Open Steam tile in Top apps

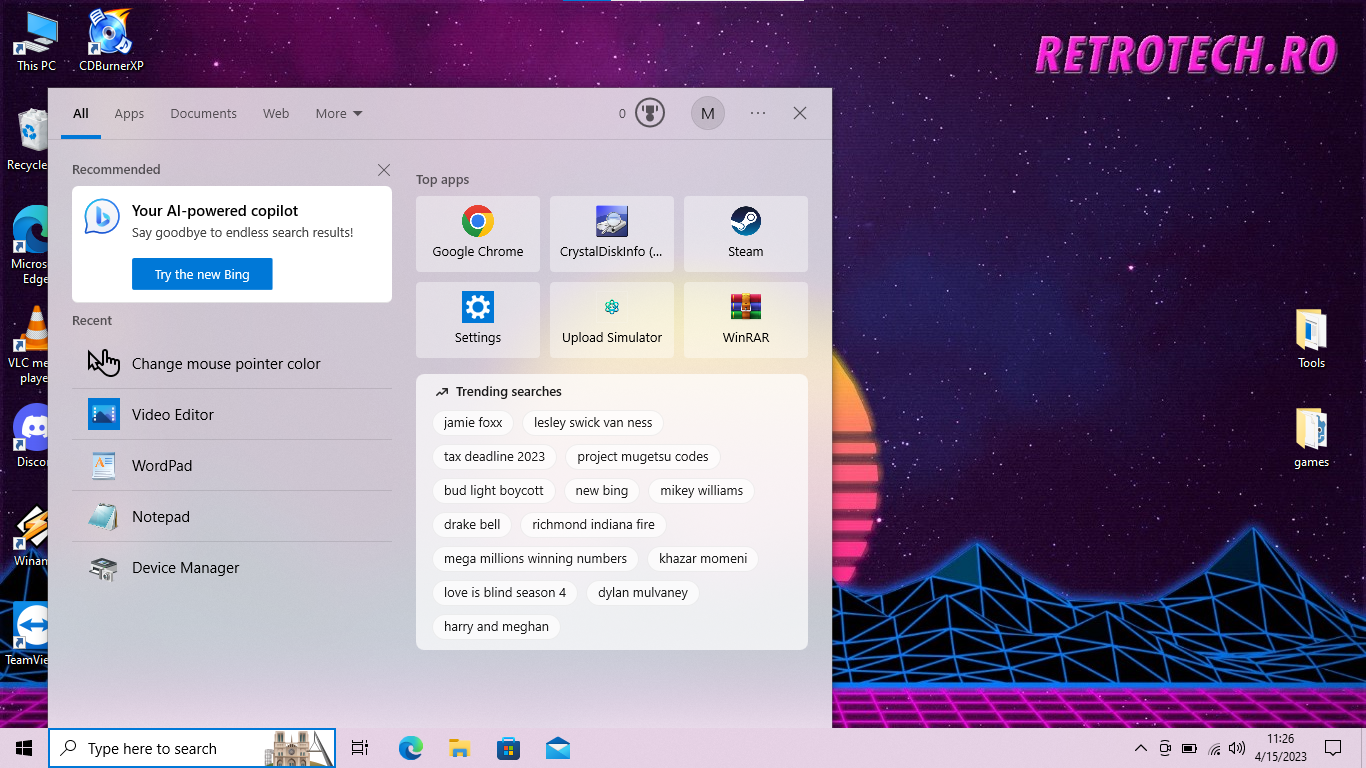(x=746, y=234)
